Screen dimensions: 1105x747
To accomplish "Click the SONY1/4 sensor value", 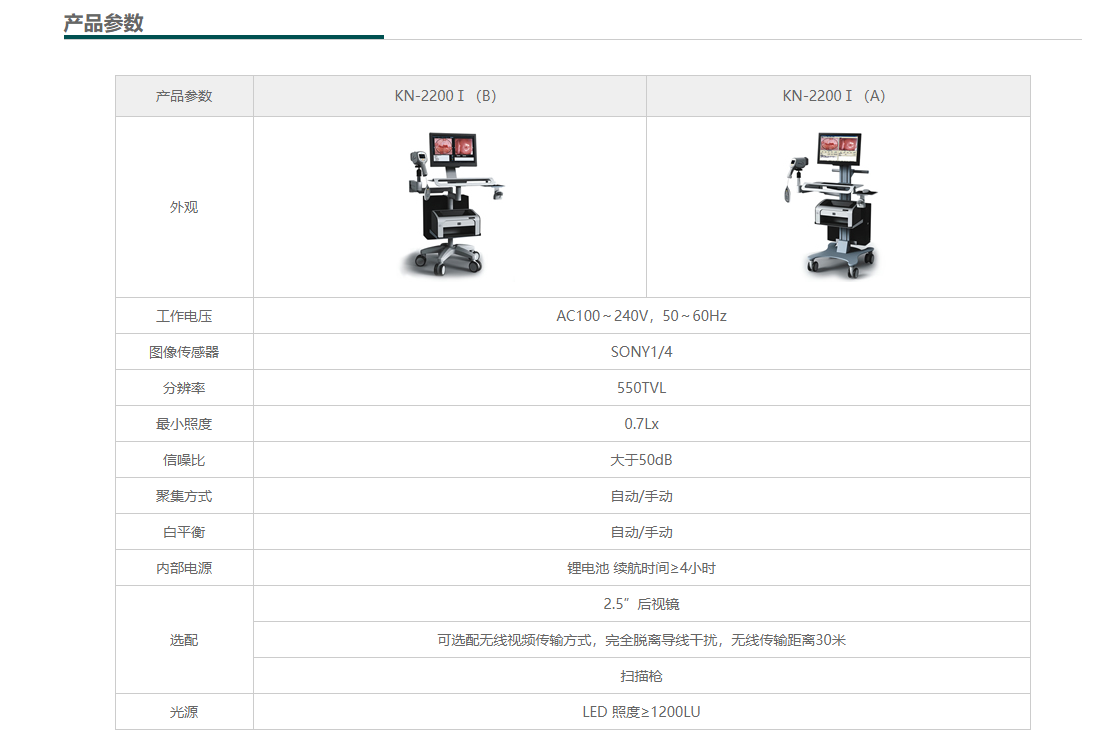I will (x=641, y=352).
